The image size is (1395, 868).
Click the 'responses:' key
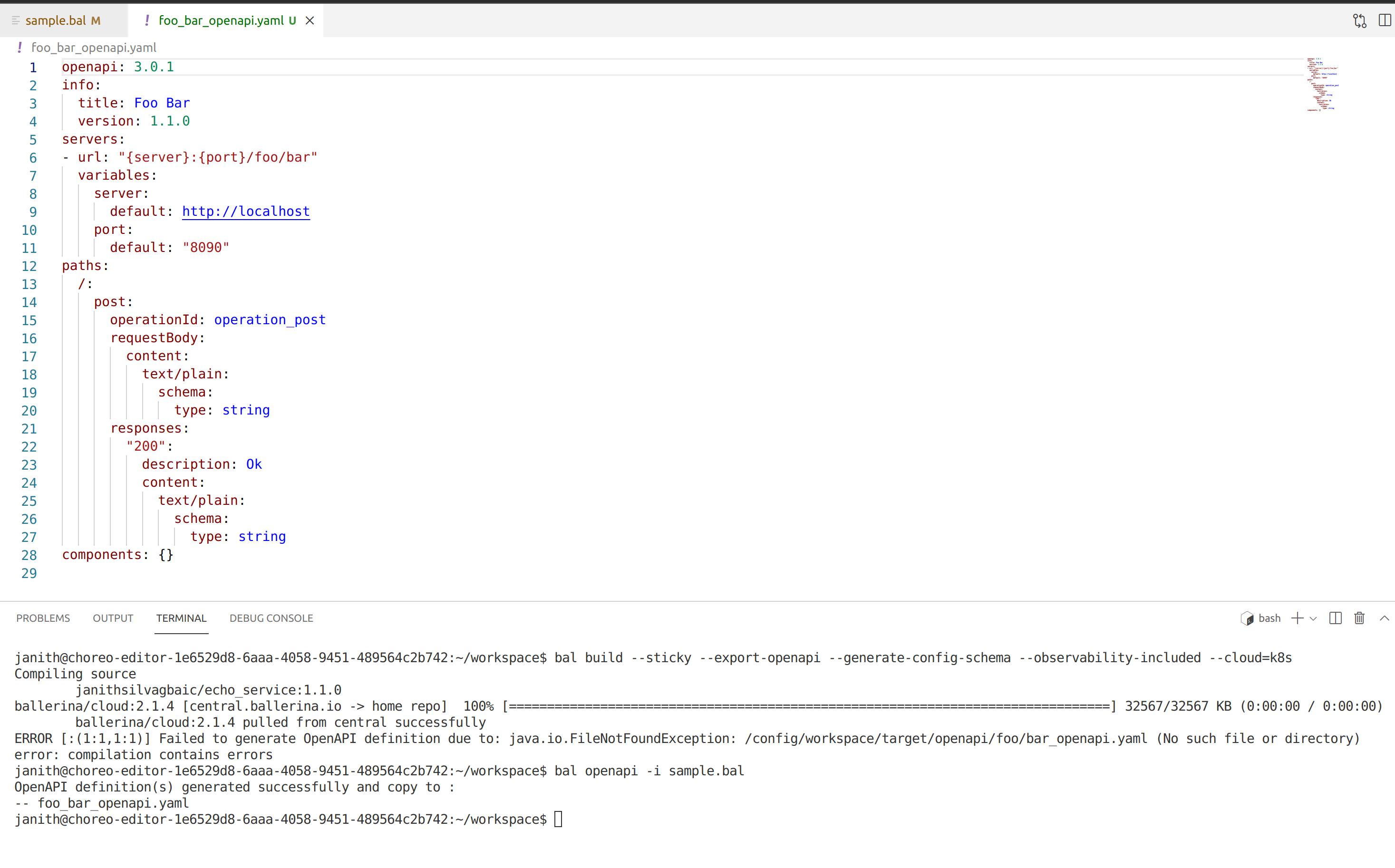149,428
